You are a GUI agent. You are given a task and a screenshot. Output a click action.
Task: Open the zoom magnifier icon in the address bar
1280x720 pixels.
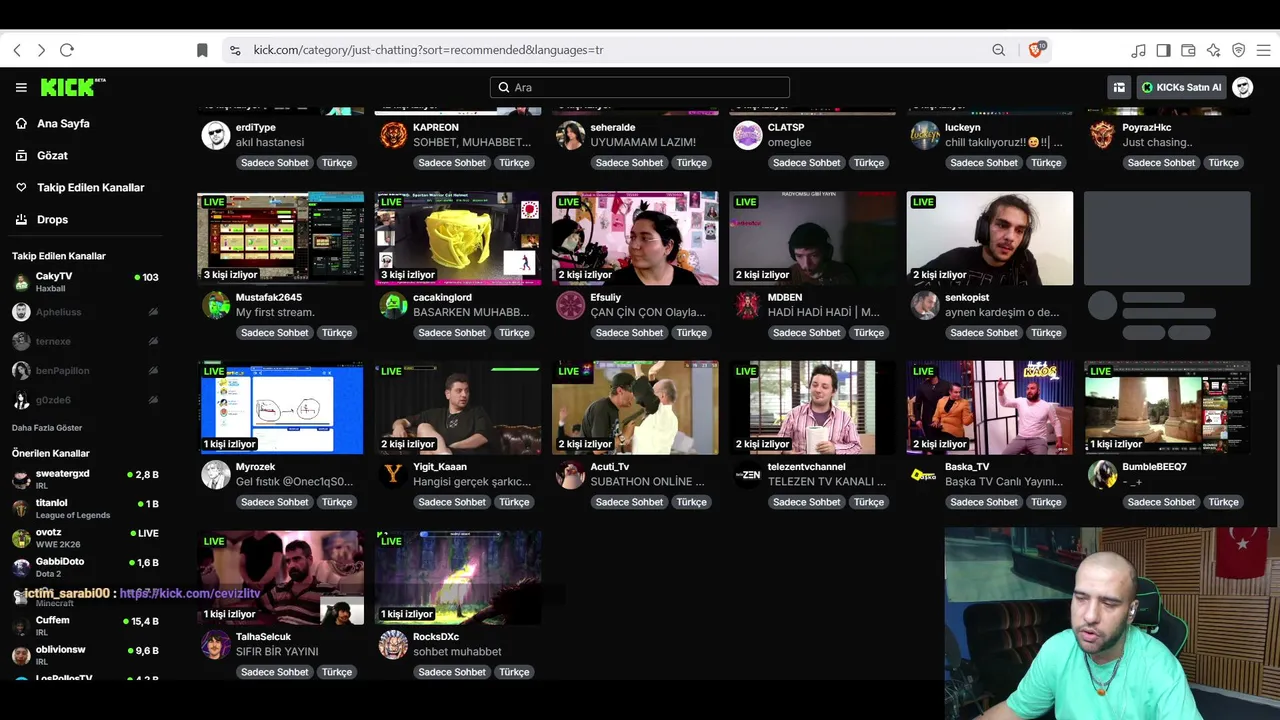[x=998, y=50]
